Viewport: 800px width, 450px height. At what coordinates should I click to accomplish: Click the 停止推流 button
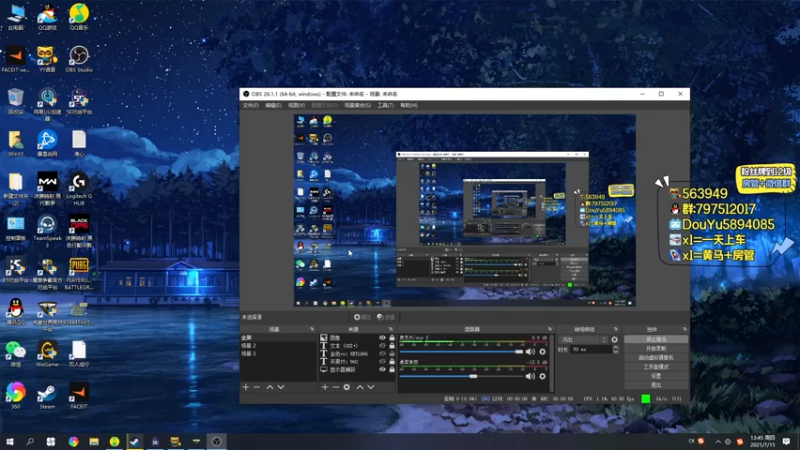click(656, 339)
